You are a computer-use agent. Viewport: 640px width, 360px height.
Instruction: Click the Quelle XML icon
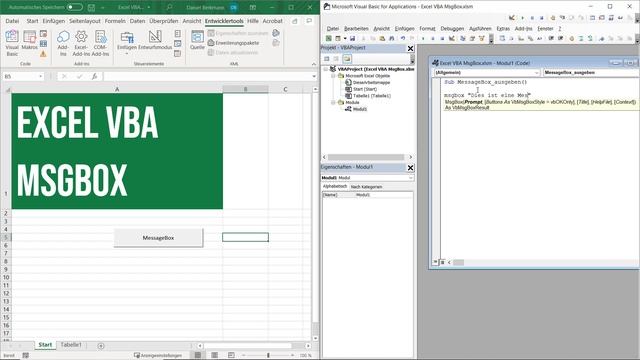(197, 40)
